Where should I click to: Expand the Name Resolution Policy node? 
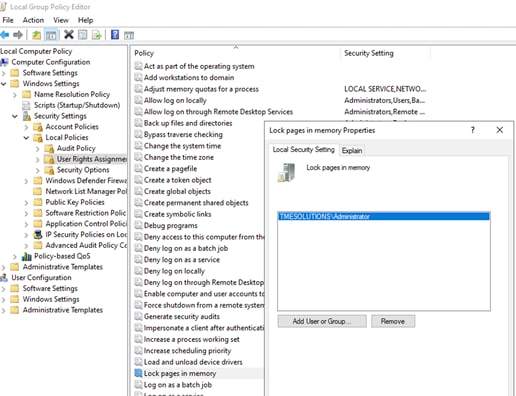[x=15, y=95]
